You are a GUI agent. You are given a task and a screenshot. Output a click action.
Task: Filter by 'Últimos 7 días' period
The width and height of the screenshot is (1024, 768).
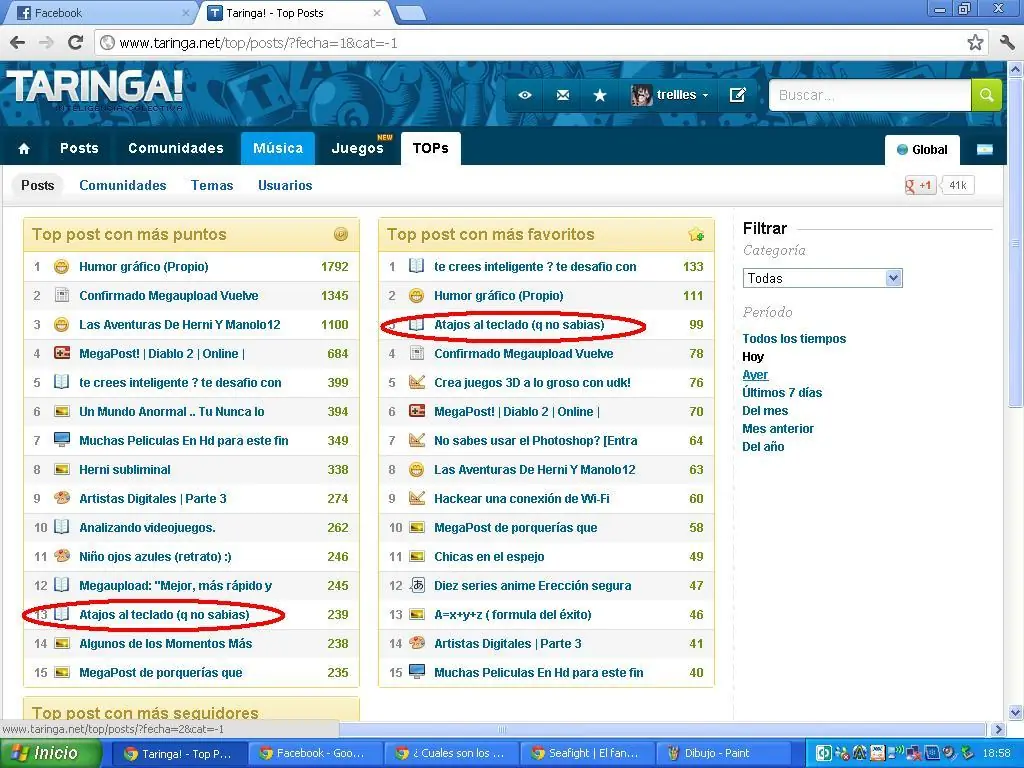click(782, 393)
